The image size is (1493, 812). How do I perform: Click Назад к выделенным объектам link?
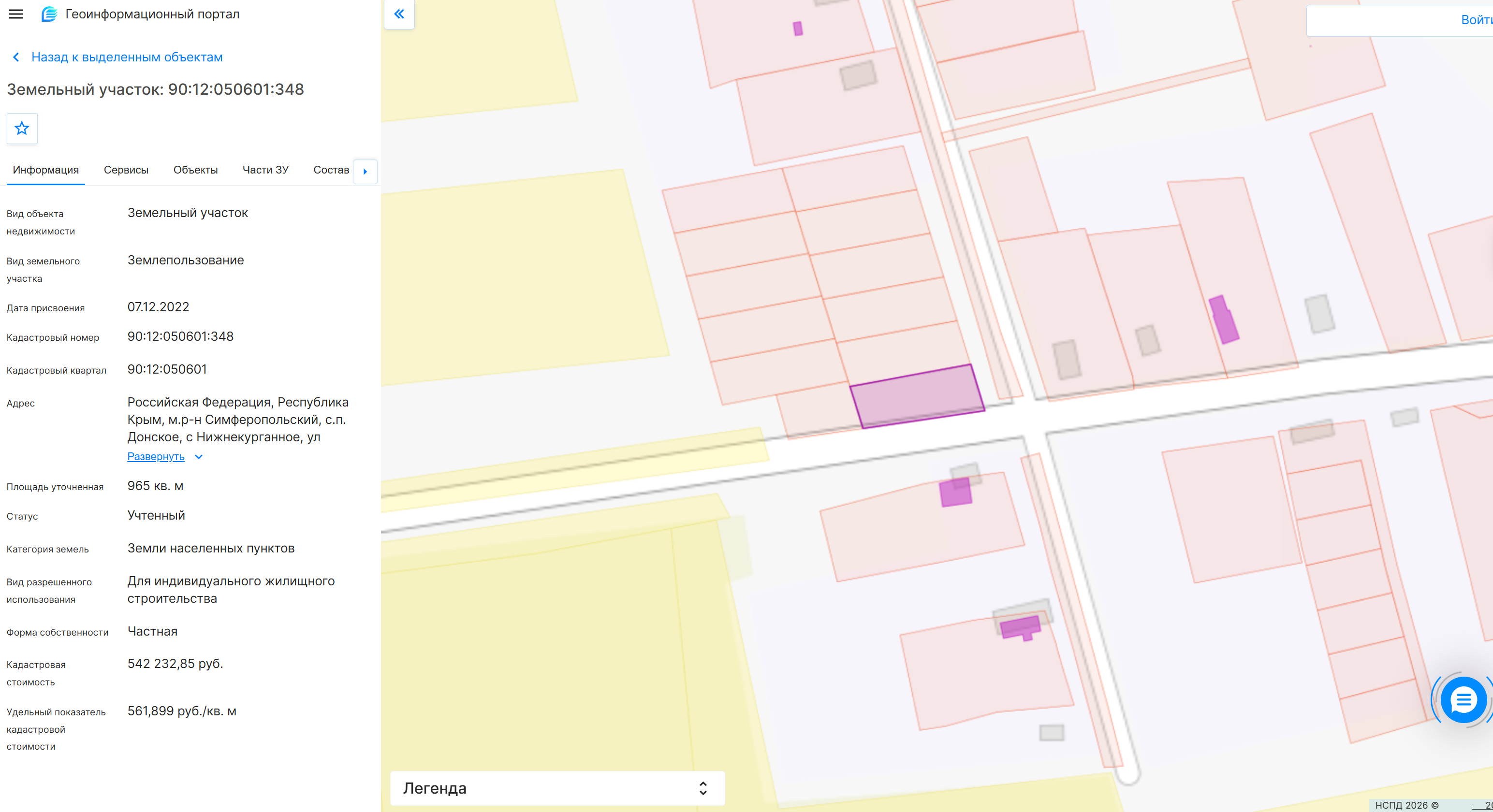(x=127, y=57)
